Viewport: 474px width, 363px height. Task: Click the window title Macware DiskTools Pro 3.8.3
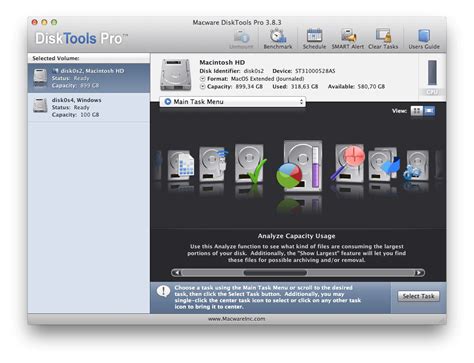(237, 22)
